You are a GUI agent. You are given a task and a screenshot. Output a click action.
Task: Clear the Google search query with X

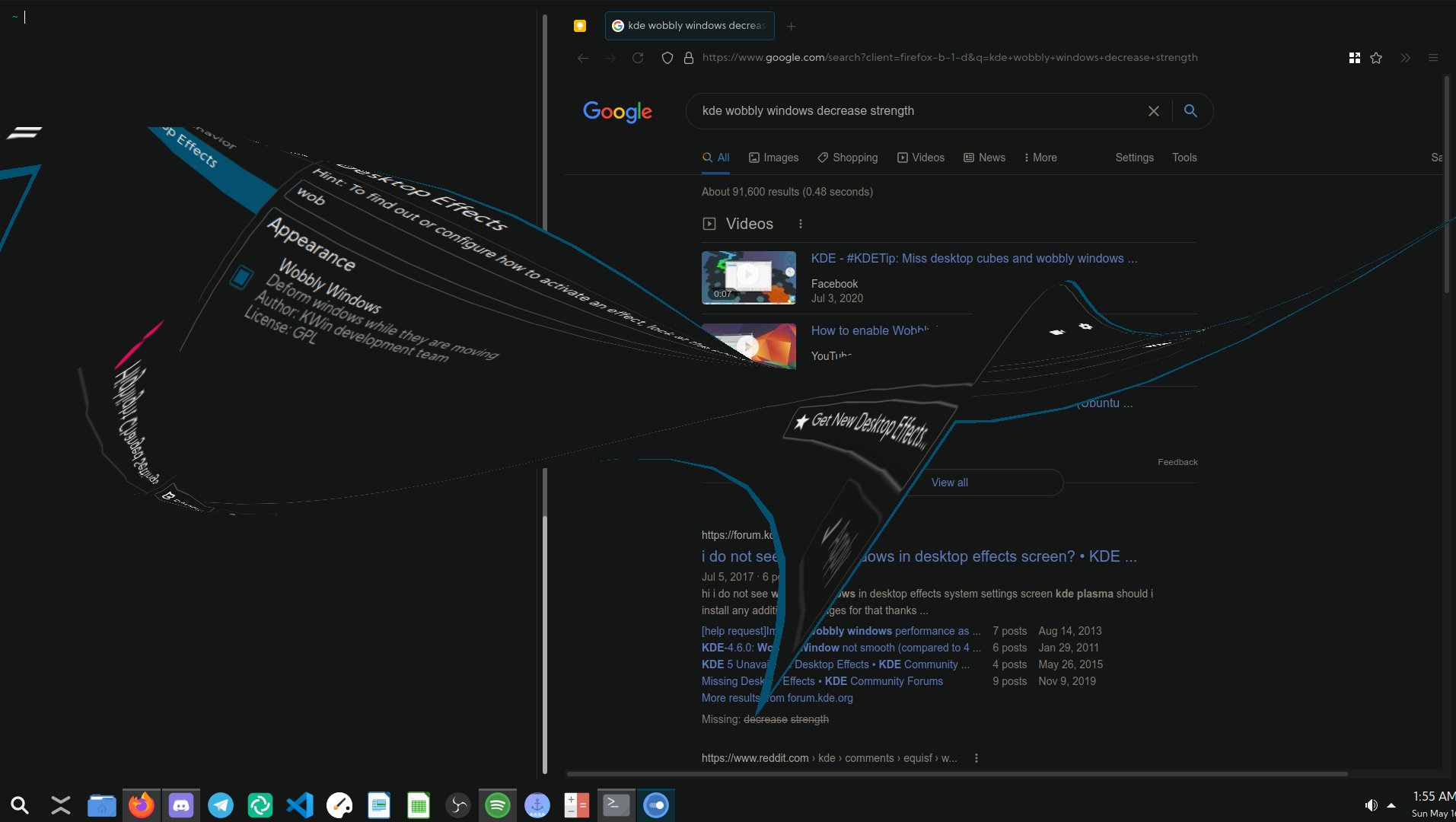1154,111
